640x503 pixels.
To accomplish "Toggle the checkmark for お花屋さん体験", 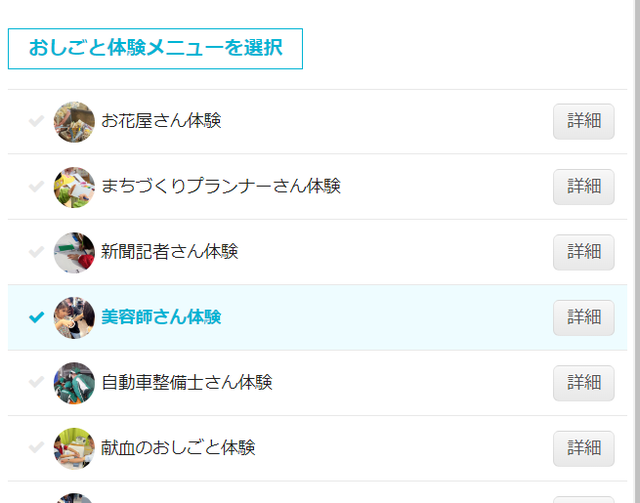I will [36, 121].
